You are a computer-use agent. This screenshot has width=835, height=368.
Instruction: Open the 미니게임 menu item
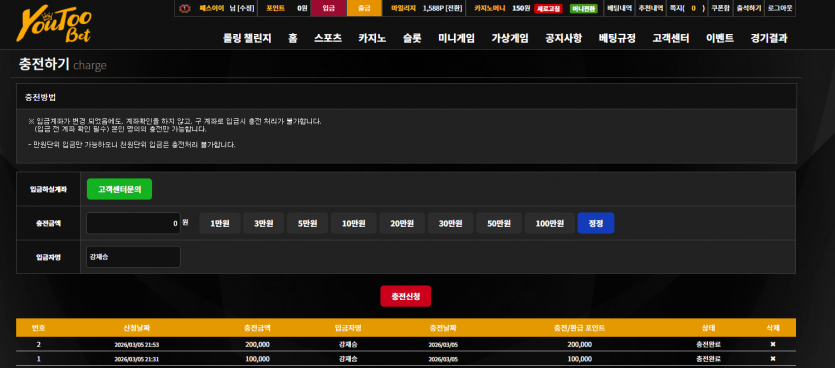[456, 38]
